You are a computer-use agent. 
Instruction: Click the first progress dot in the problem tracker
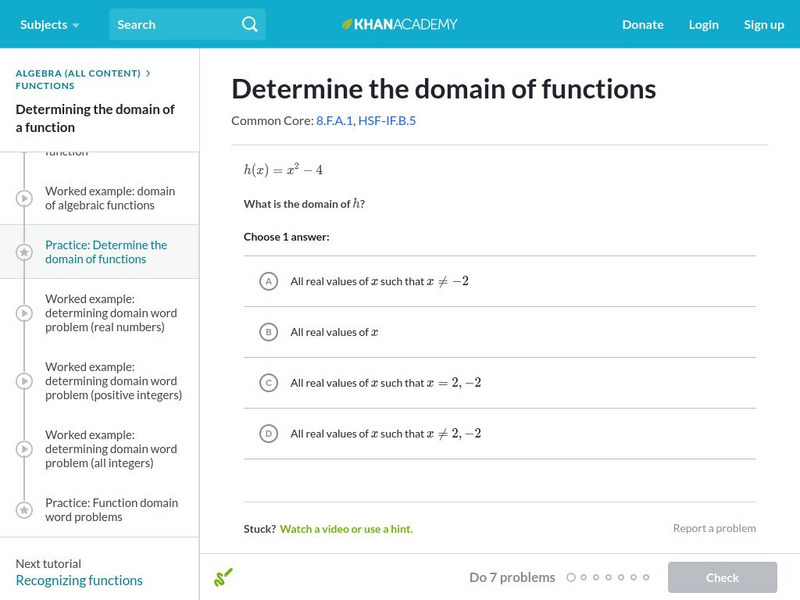click(571, 577)
